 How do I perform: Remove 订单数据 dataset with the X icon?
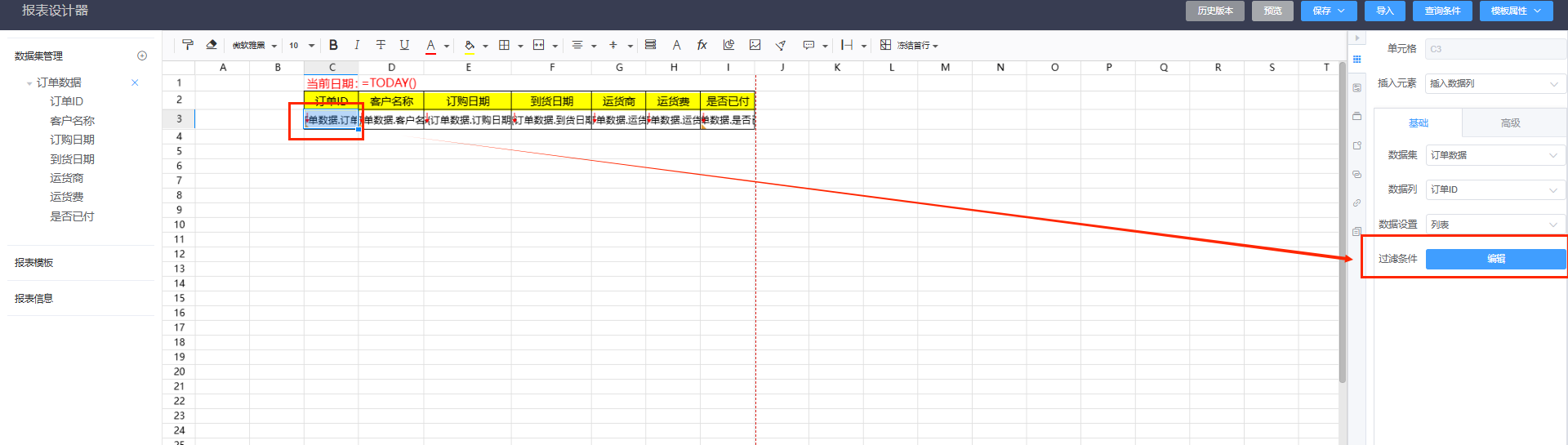(135, 82)
